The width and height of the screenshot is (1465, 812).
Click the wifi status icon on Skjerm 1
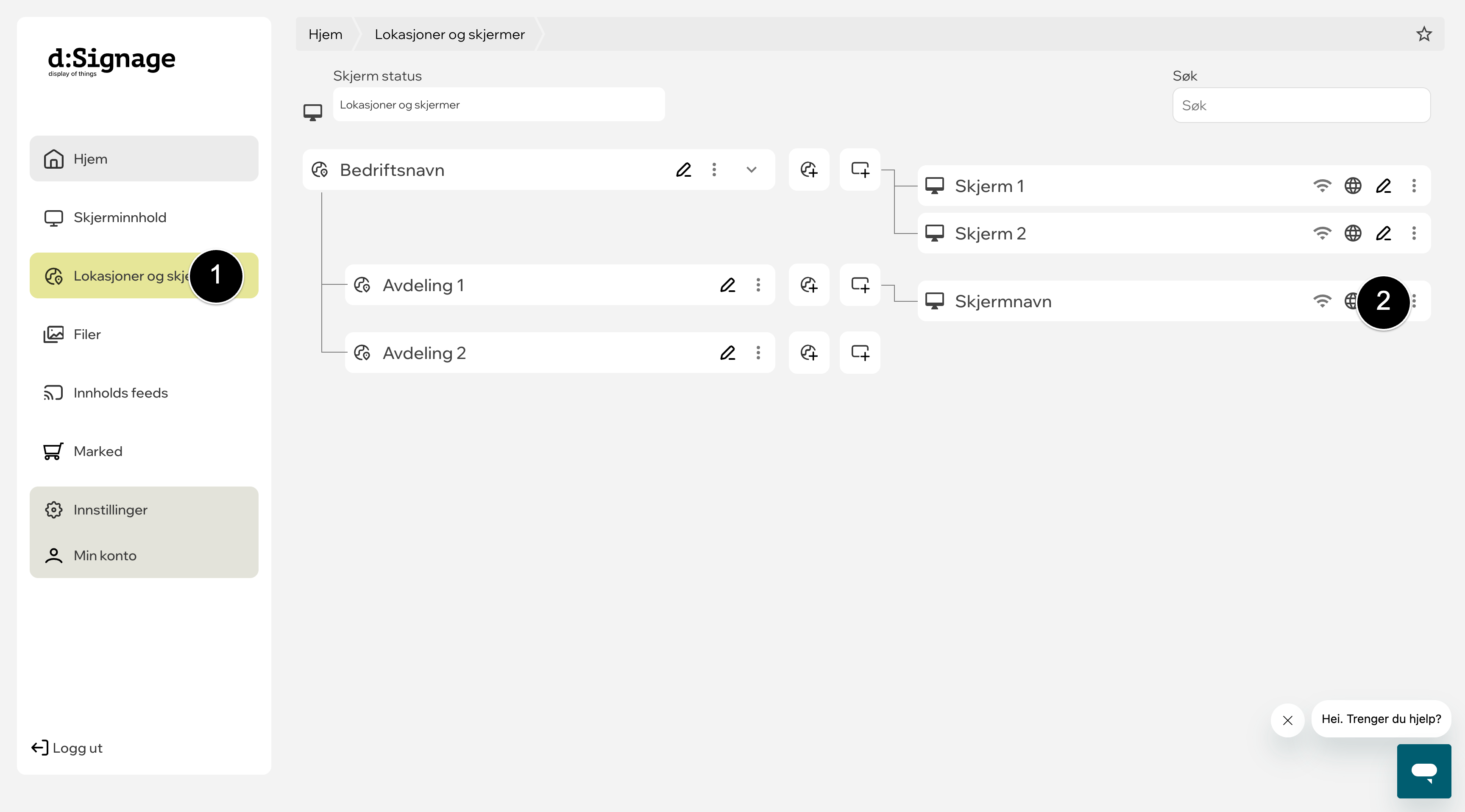(x=1322, y=185)
